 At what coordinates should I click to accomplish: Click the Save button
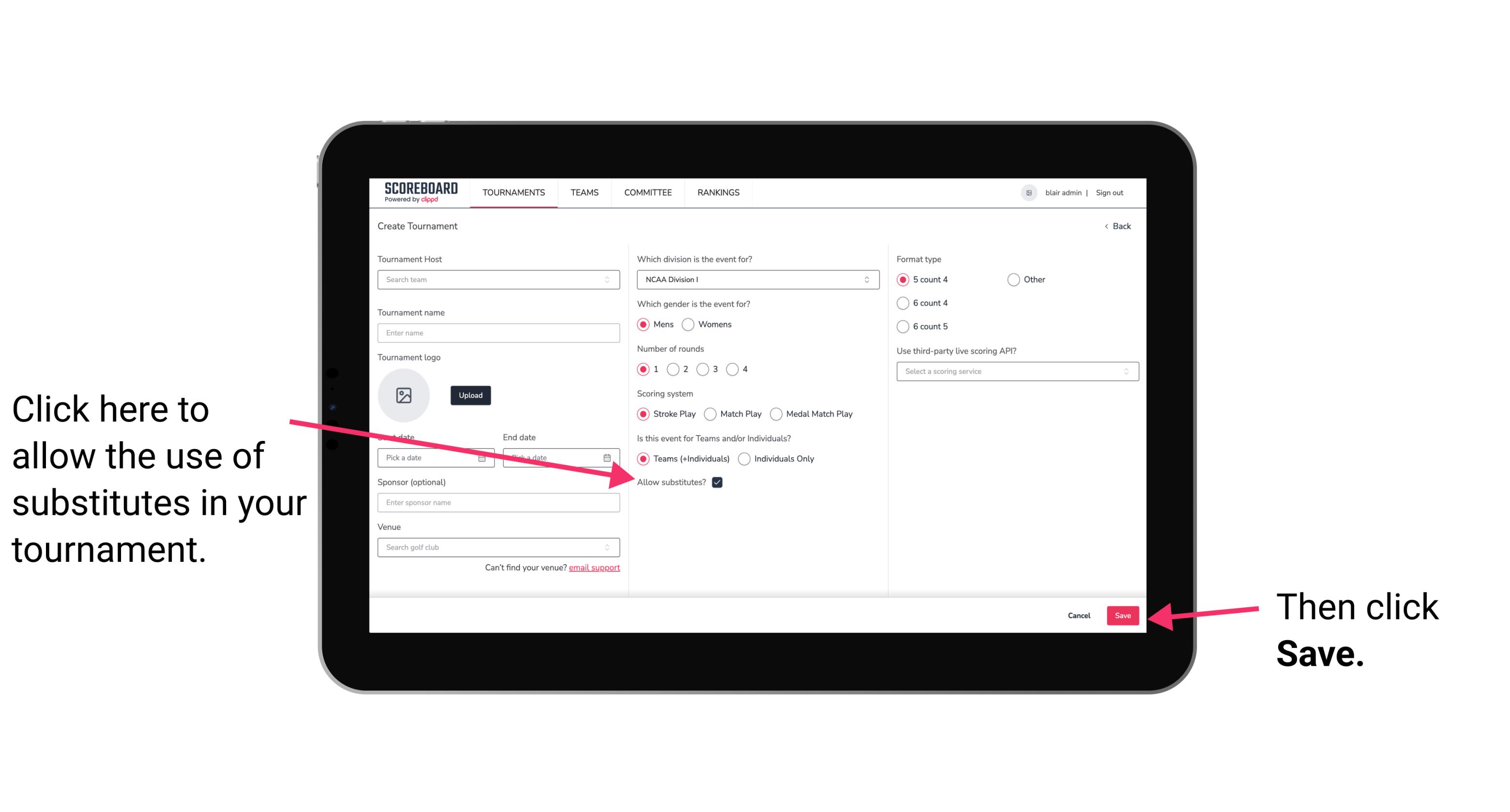1122,615
